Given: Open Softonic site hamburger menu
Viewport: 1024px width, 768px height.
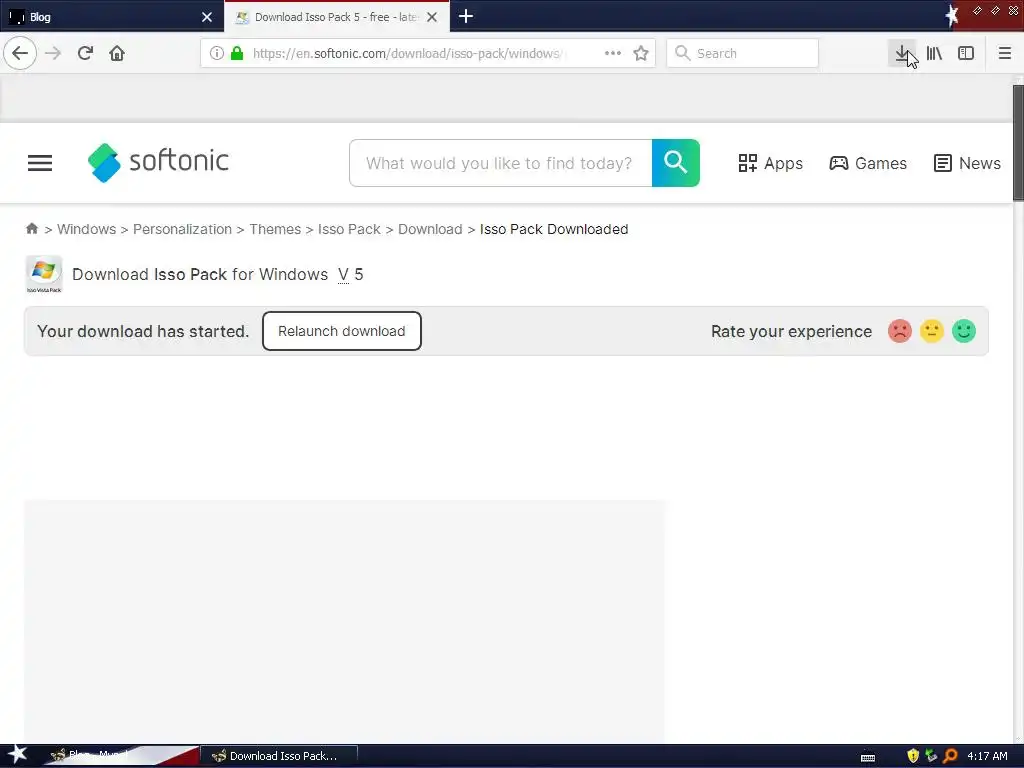Looking at the screenshot, I should [x=40, y=163].
